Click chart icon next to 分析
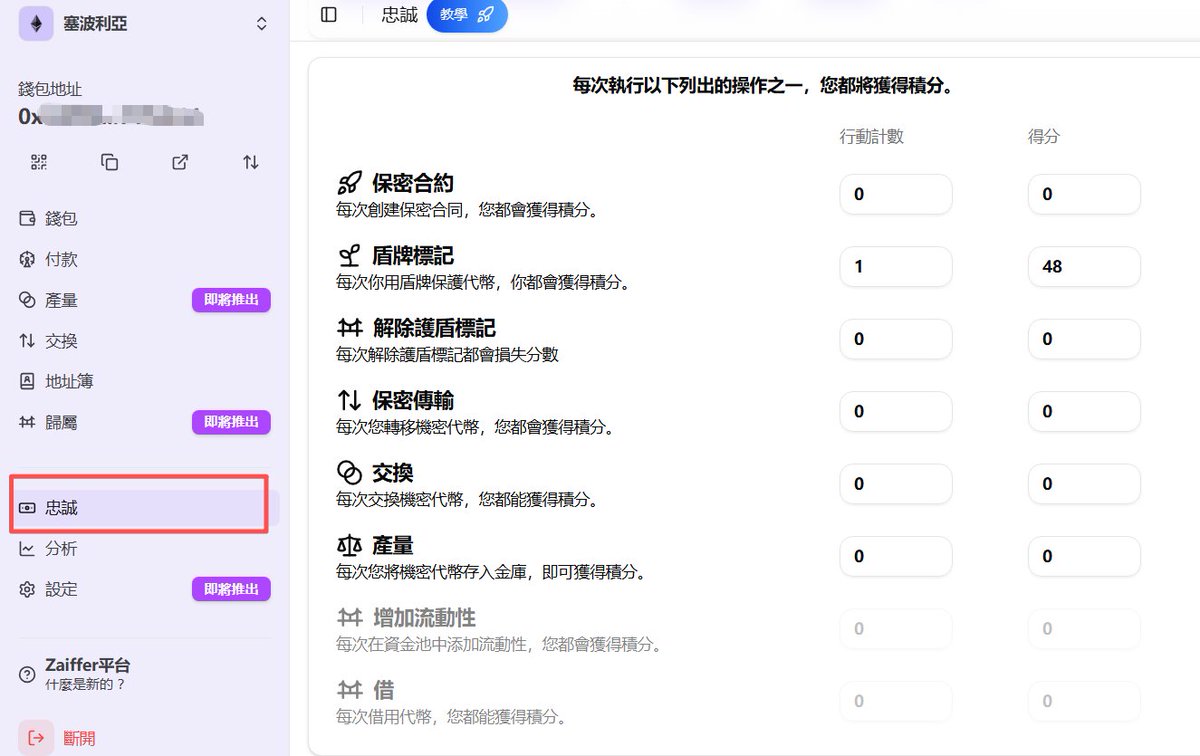 (27, 549)
